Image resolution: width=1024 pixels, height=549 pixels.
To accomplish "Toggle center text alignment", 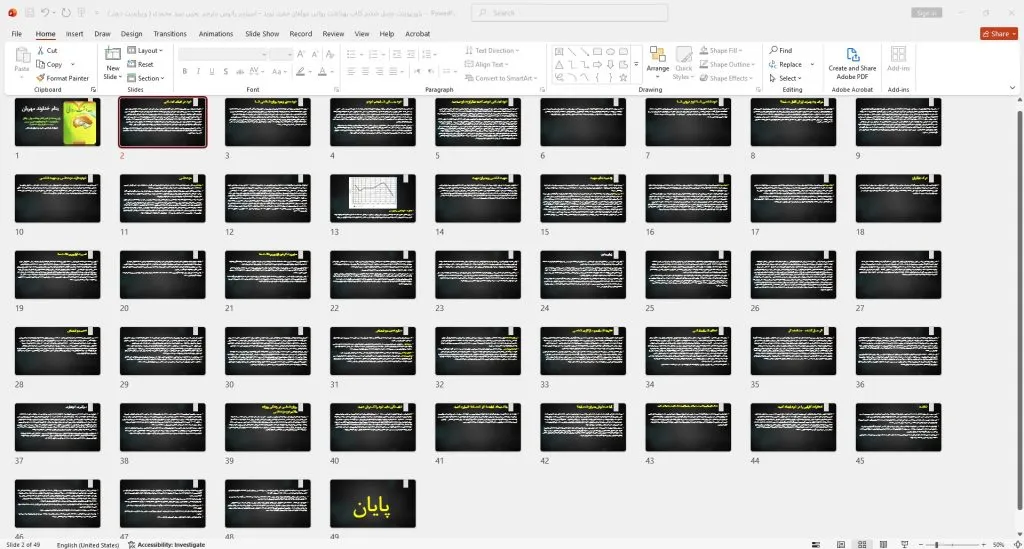I will coord(365,72).
